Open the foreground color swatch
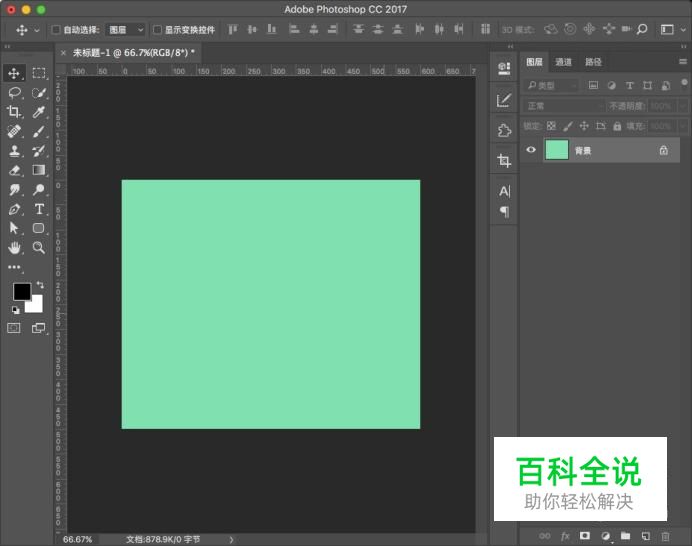The image size is (692, 546). pos(21,292)
